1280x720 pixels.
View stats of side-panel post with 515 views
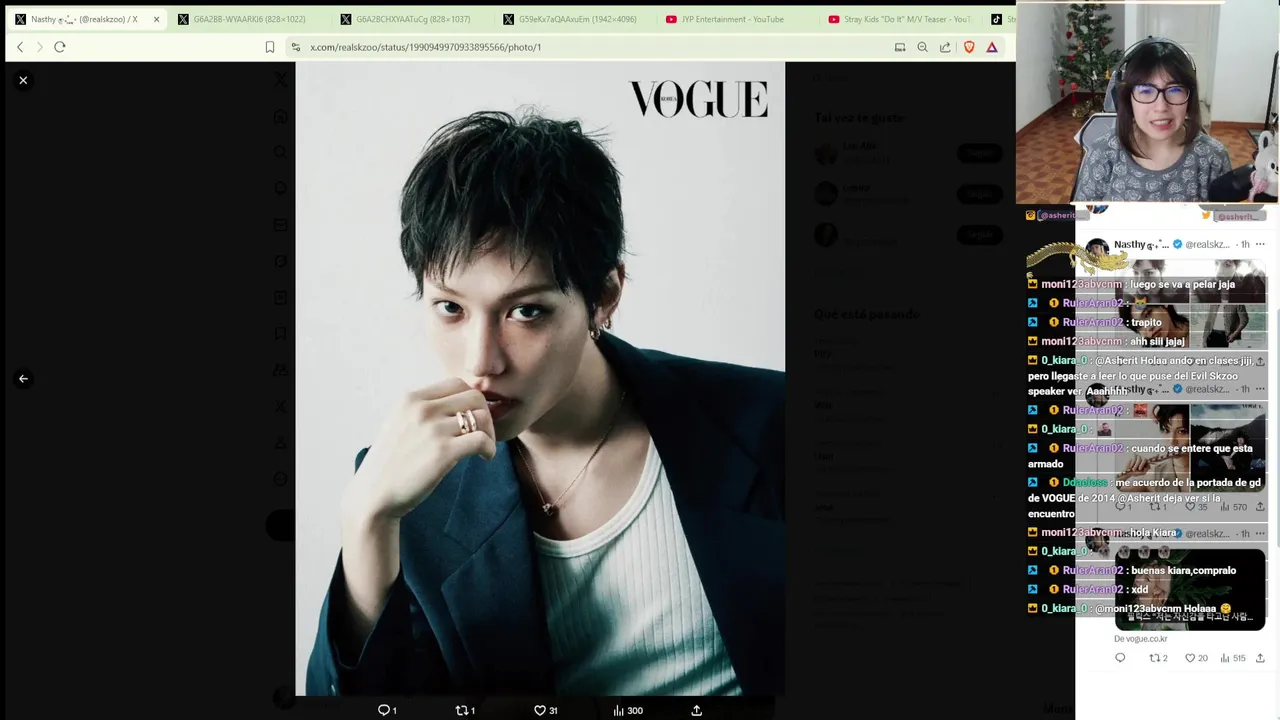click(1233, 658)
